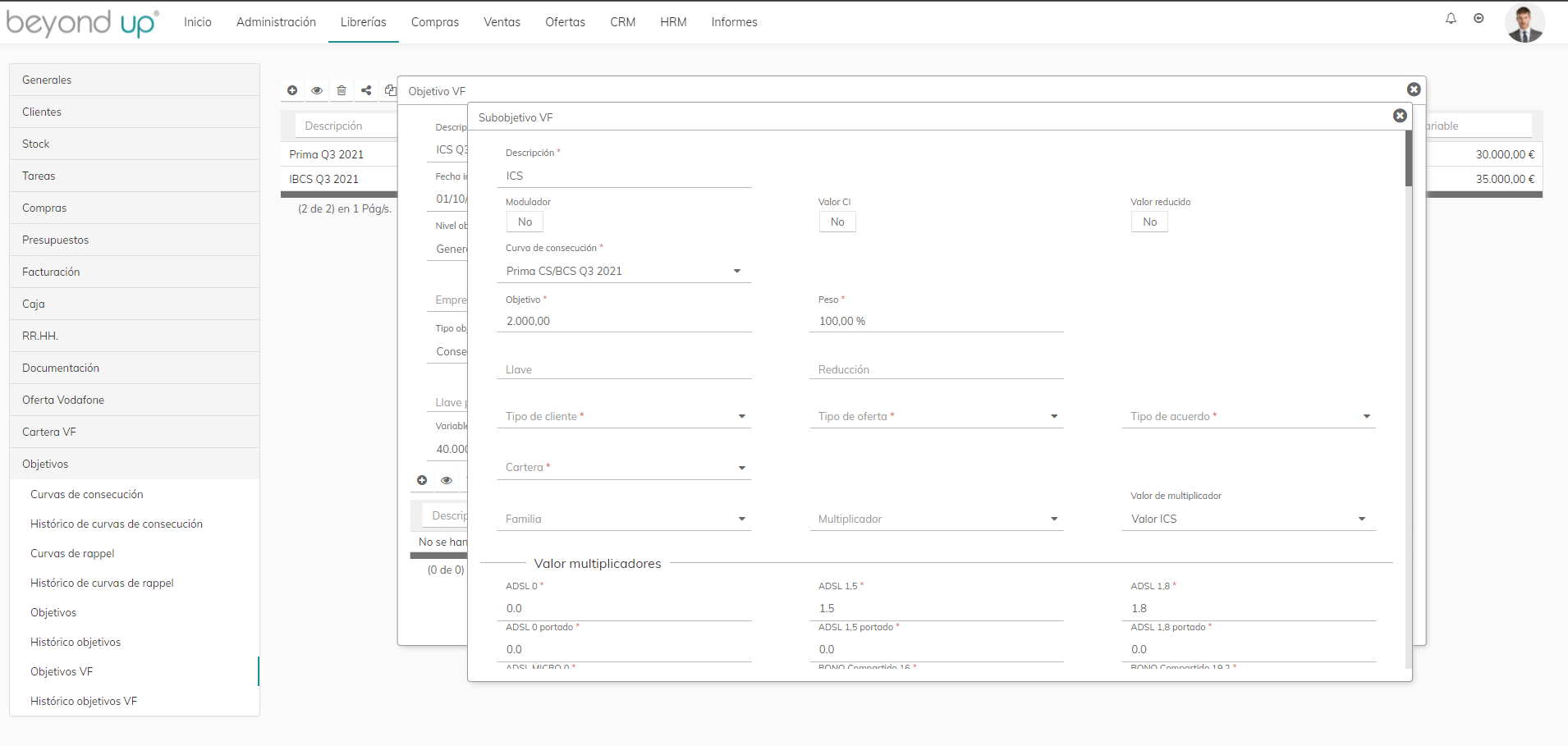Click the beyond up logo
The width and height of the screenshot is (1568, 746).
(82, 23)
